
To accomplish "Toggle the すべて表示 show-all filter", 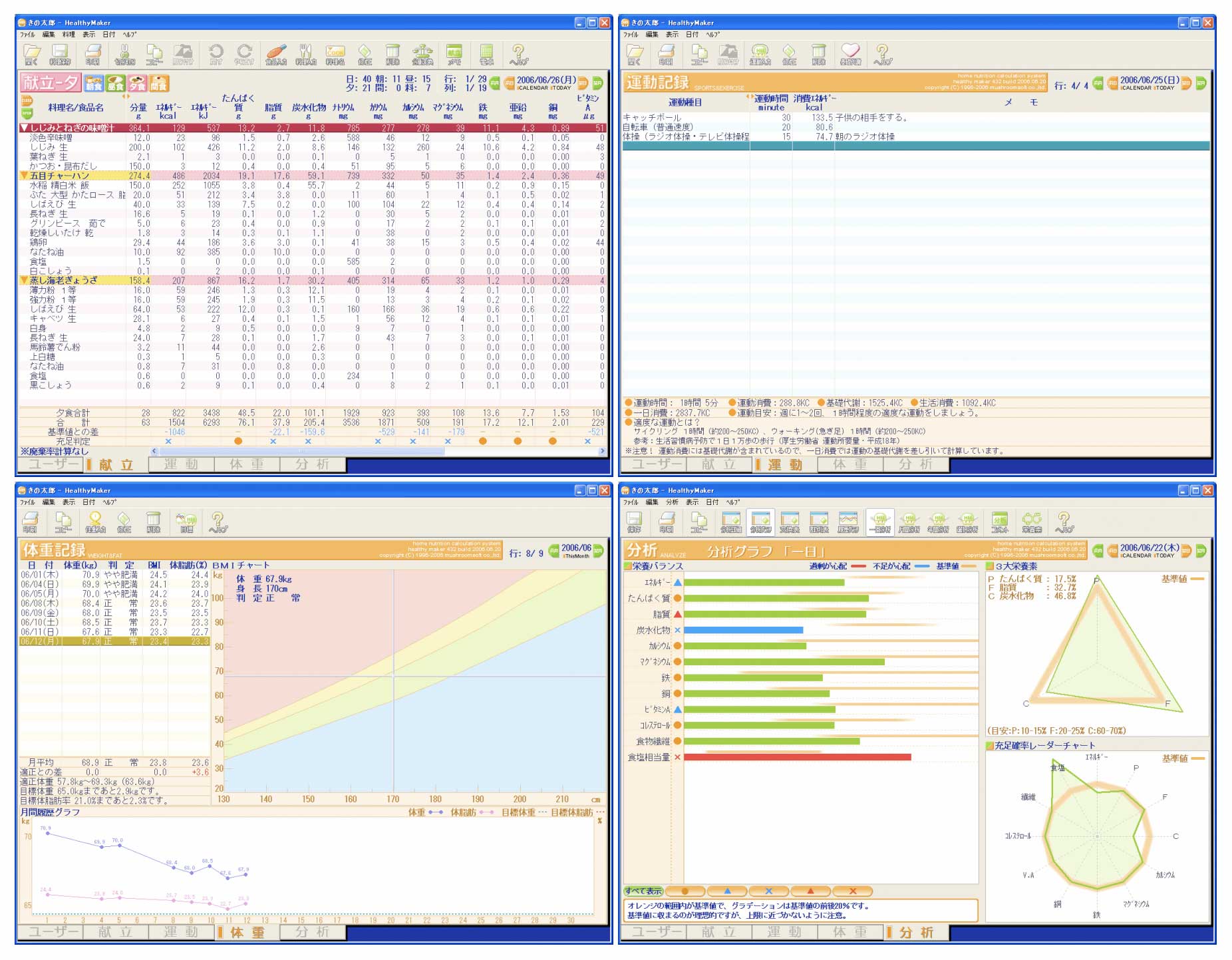I will coord(643,891).
